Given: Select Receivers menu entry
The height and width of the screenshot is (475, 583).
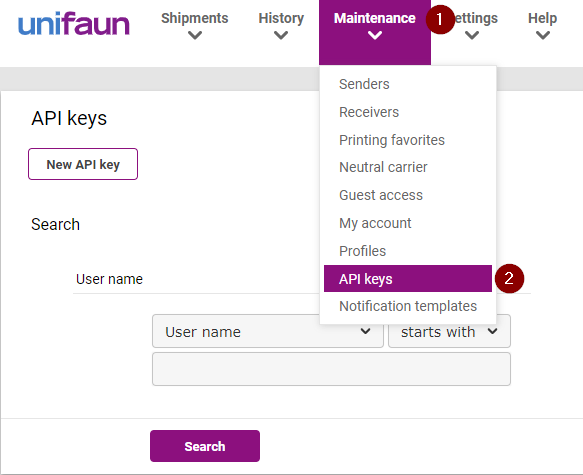Looking at the screenshot, I should tap(369, 112).
